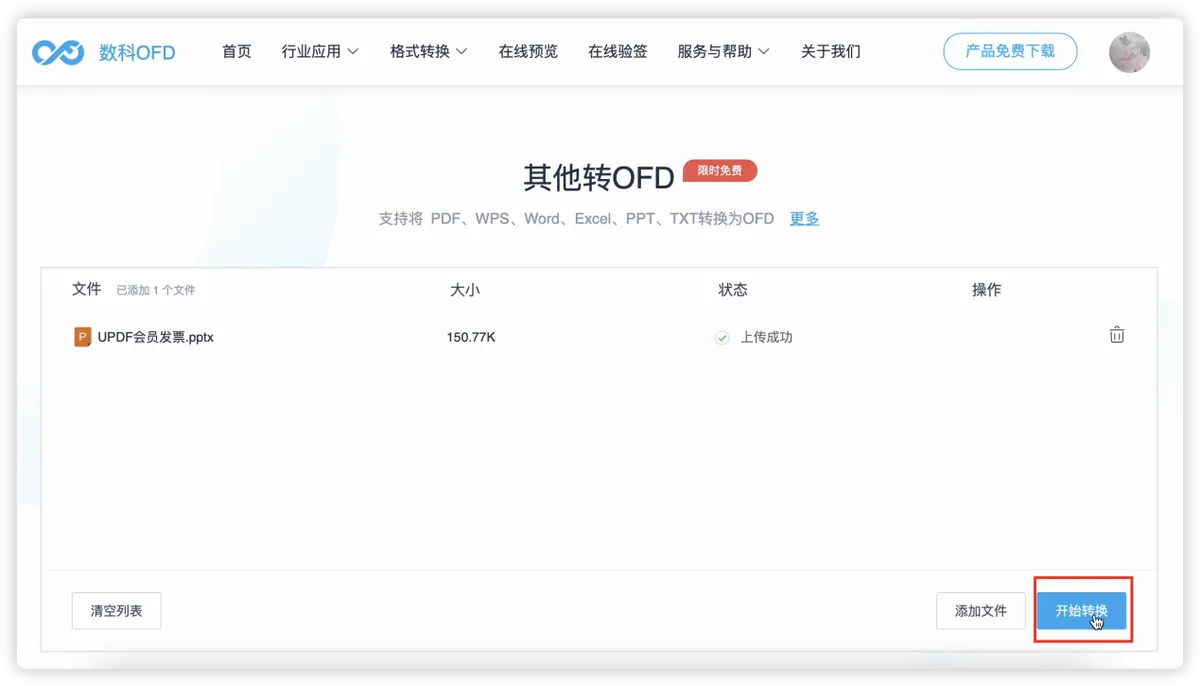Viewport: 1200px width, 686px height.
Task: Click the 更多 supported formats link
Action: pyautogui.click(x=804, y=219)
